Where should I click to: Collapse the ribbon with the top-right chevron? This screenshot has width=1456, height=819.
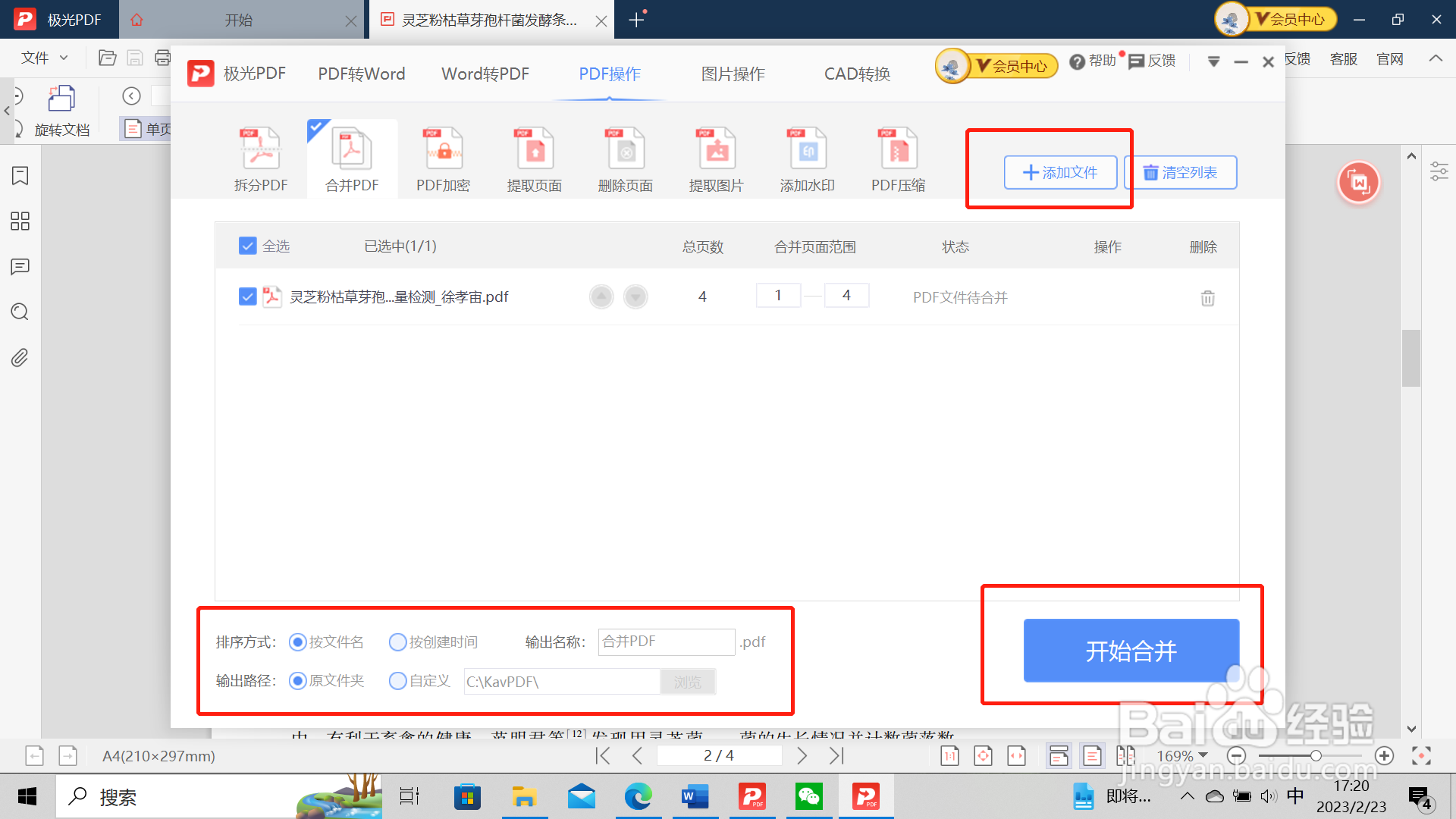coord(1436,58)
